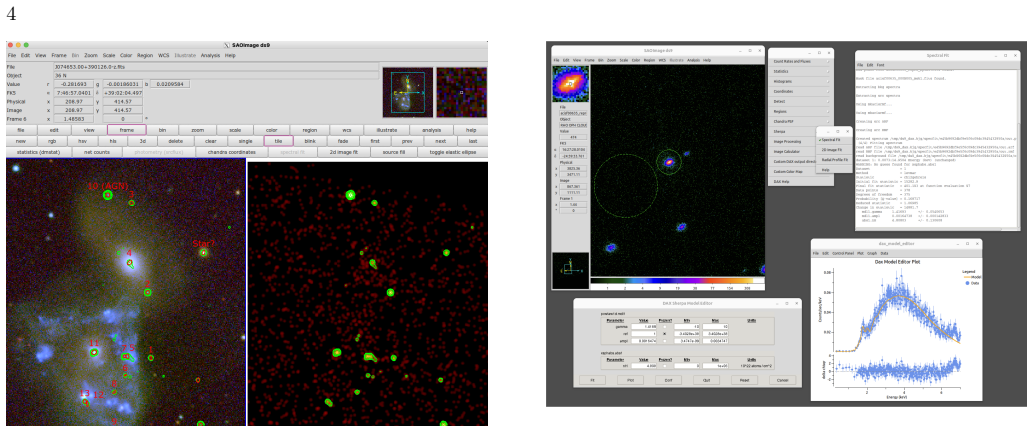
Task: Click the compass panner box in the right ds9 window
Action: coord(571,269)
